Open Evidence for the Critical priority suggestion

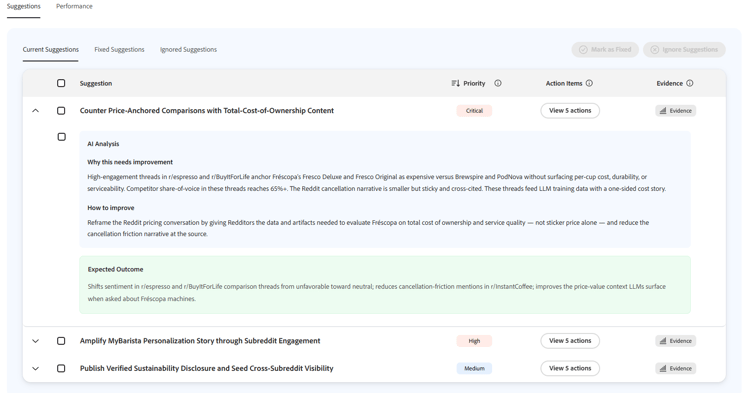(676, 111)
